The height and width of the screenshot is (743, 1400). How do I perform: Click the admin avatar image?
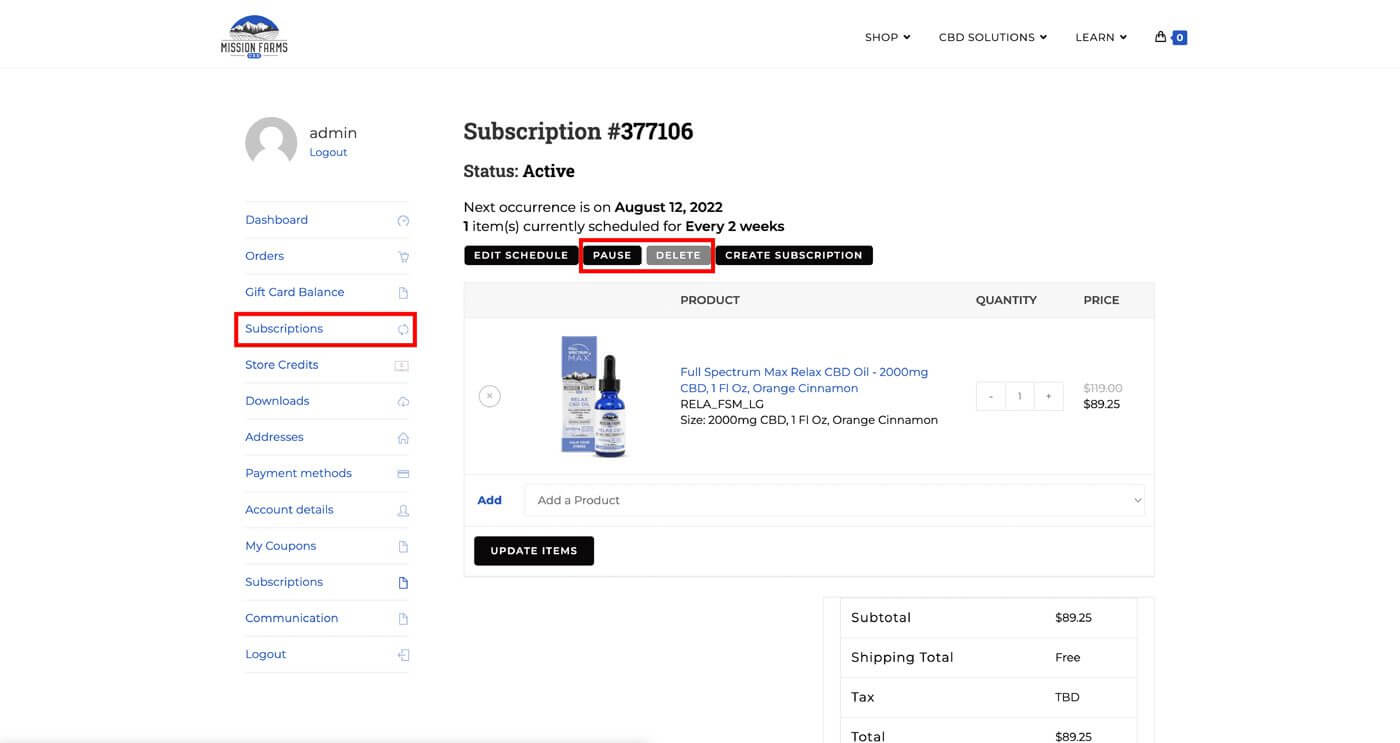coord(271,142)
